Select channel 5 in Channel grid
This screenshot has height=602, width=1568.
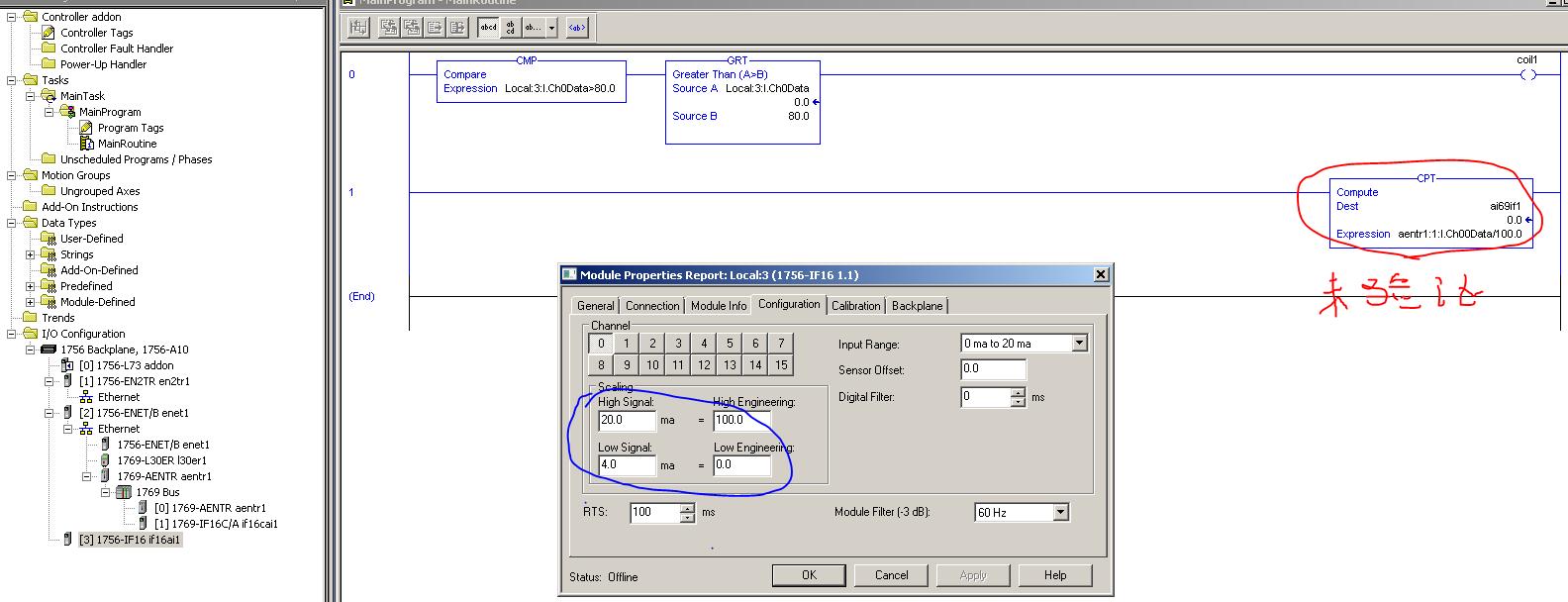tap(730, 344)
